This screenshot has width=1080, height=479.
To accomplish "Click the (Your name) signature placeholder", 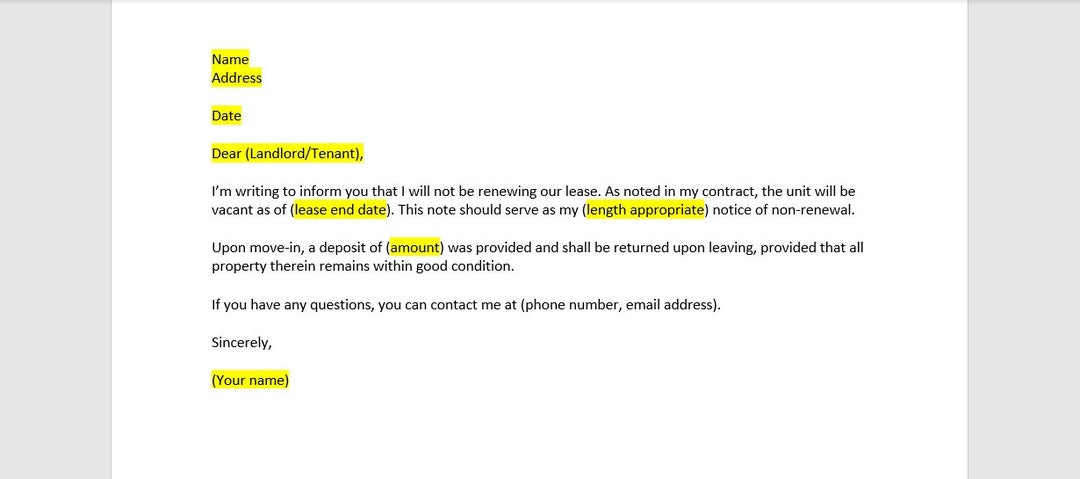I will (250, 380).
